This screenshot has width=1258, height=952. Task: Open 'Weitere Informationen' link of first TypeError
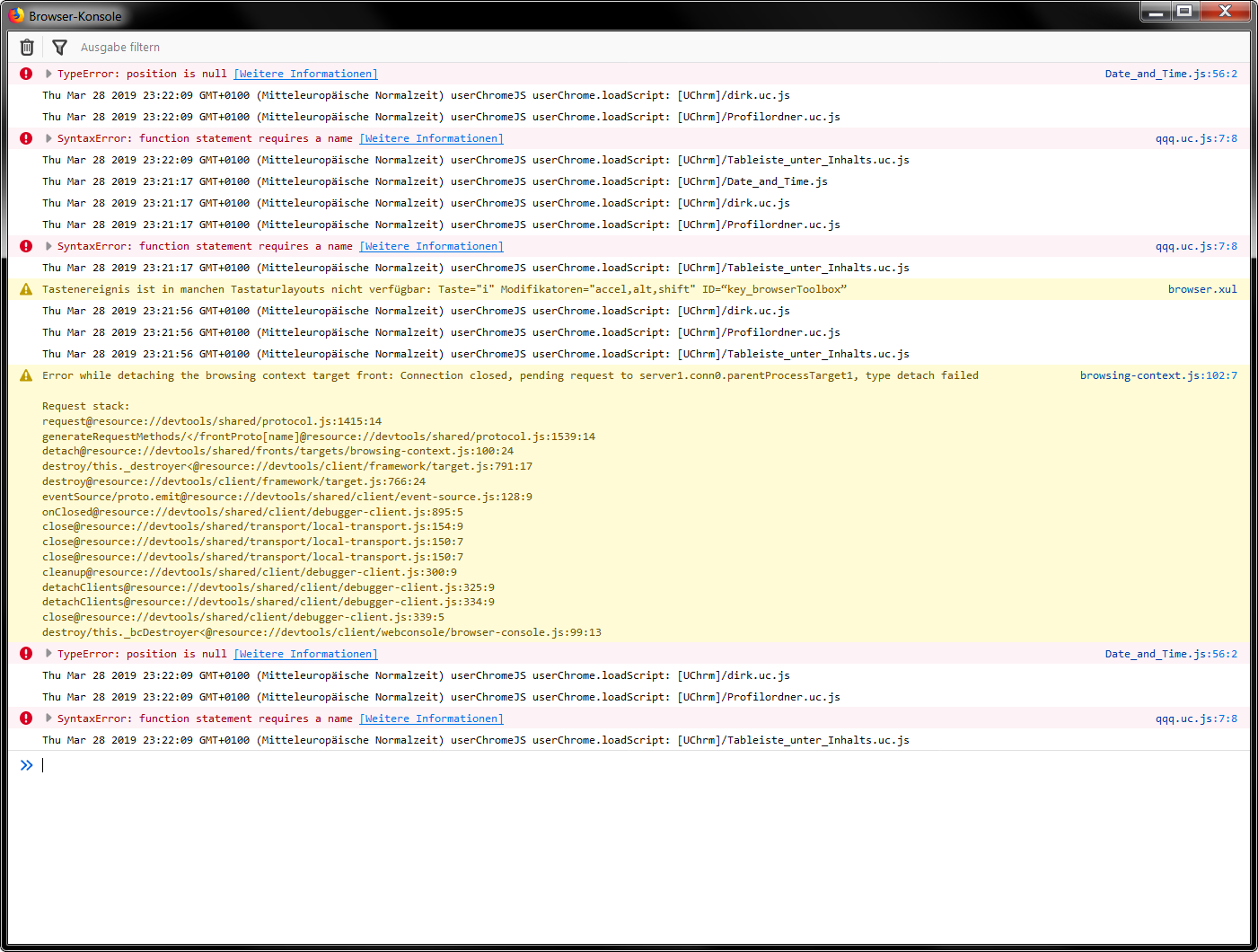tap(306, 74)
